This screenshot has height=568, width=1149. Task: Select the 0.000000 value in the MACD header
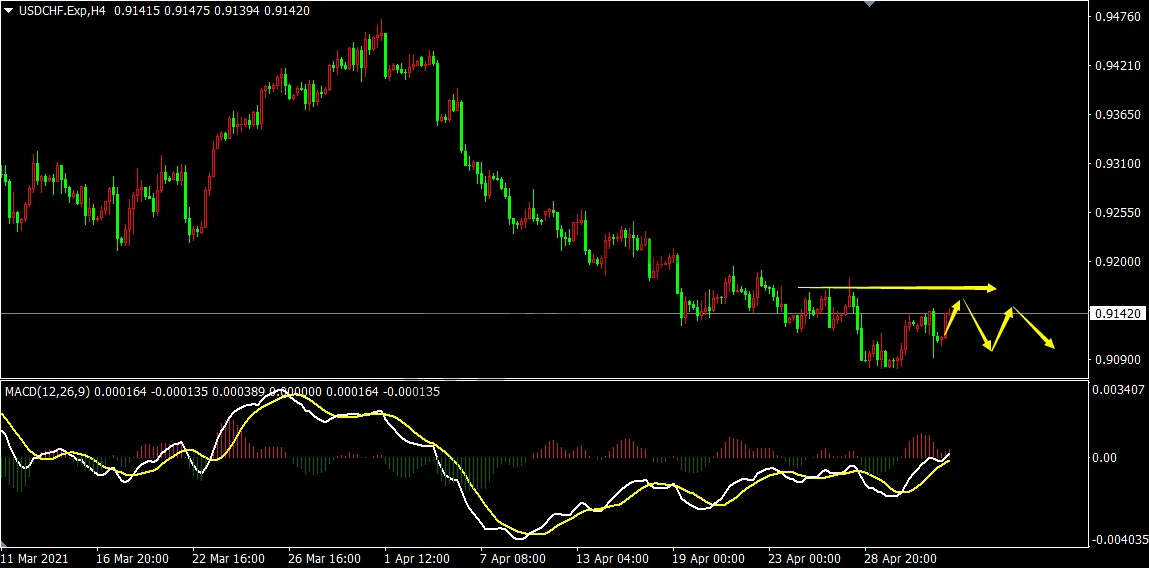point(295,392)
